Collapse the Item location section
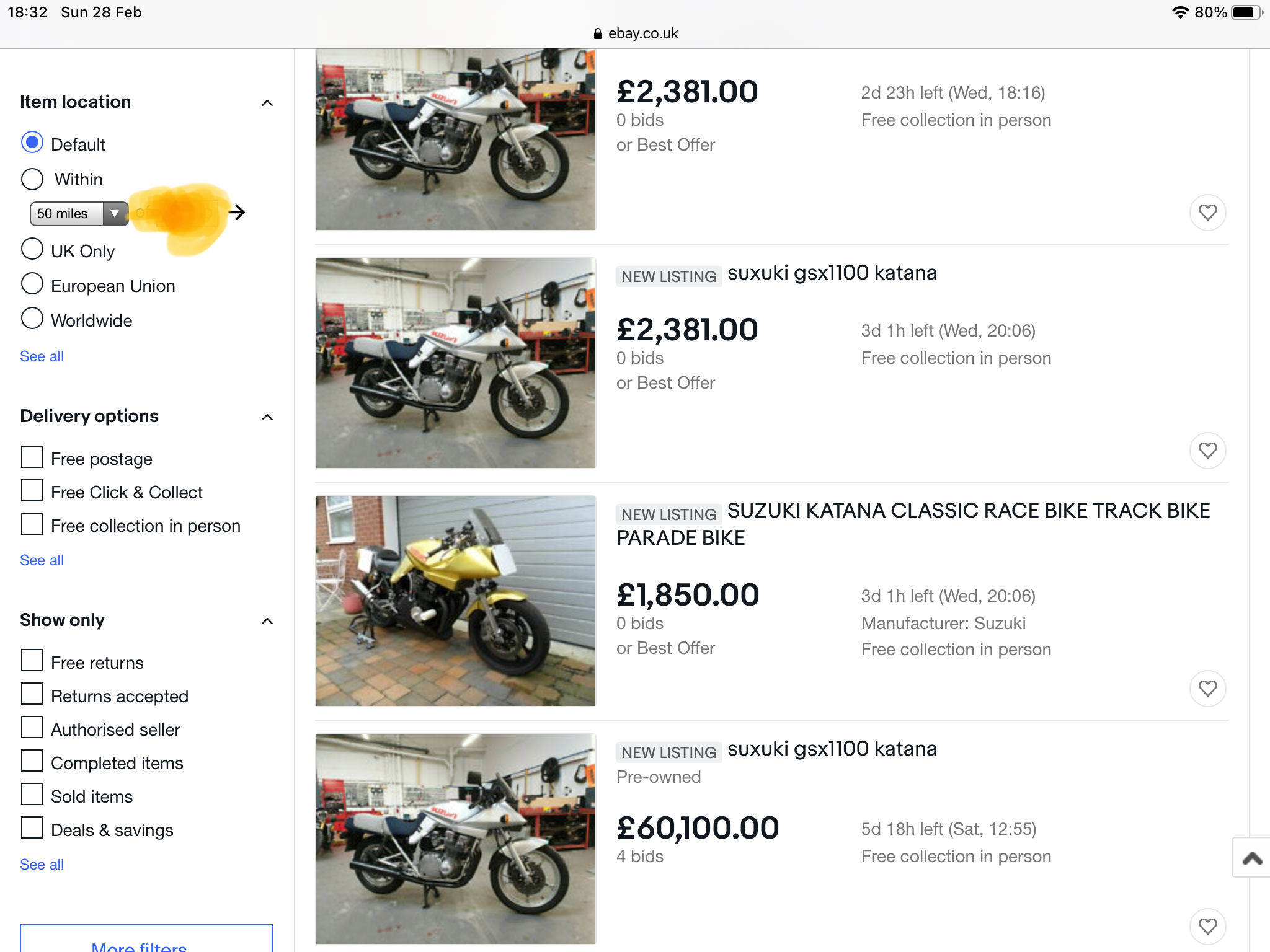This screenshot has width=1270, height=952. pos(267,103)
